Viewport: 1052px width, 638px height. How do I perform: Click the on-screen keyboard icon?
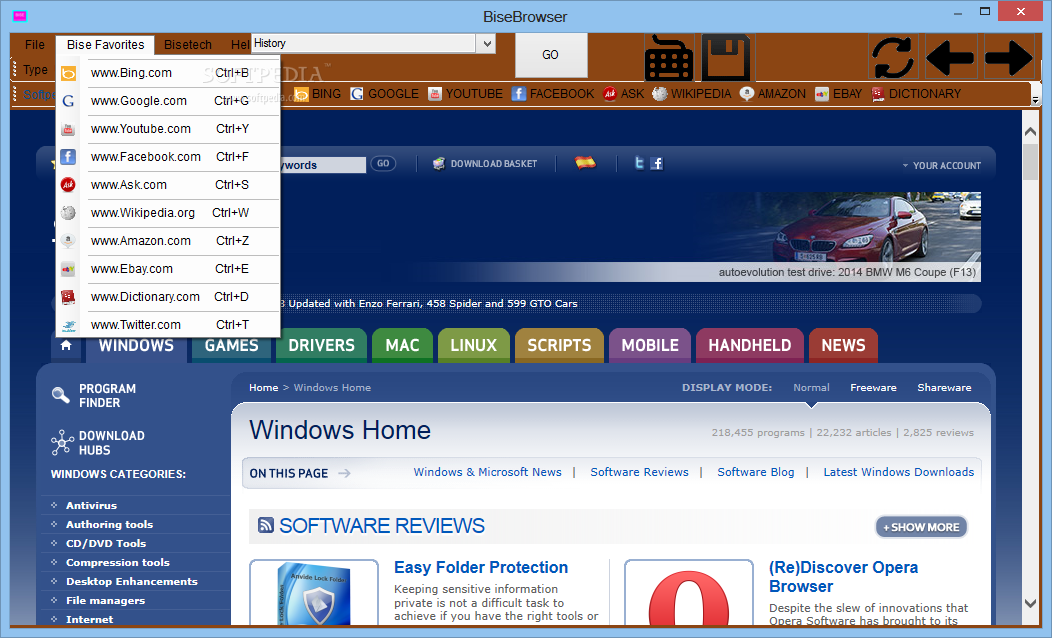click(x=669, y=57)
